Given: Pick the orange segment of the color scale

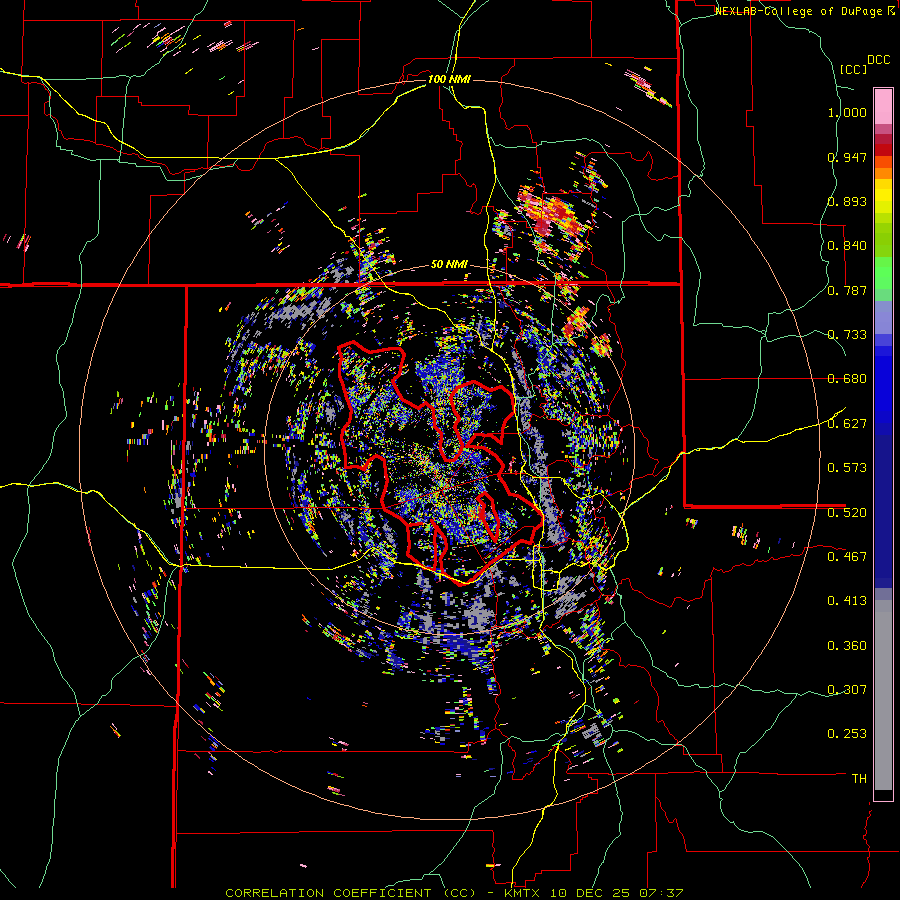Looking at the screenshot, I should [883, 173].
